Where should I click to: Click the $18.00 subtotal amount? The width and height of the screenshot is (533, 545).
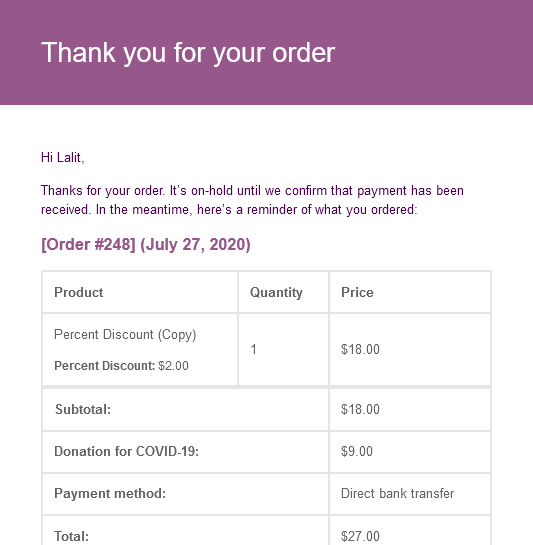click(x=360, y=409)
